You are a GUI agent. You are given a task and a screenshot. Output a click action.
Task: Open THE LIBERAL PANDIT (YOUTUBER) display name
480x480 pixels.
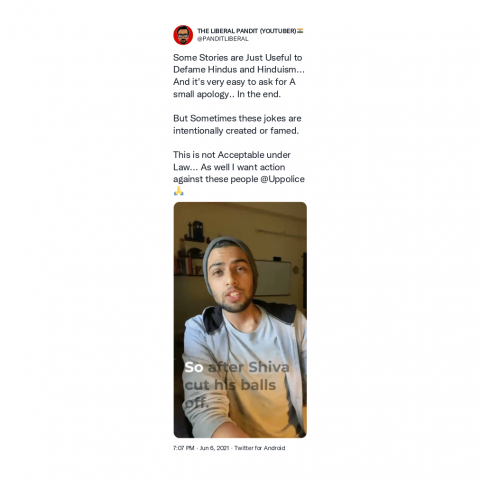247,31
